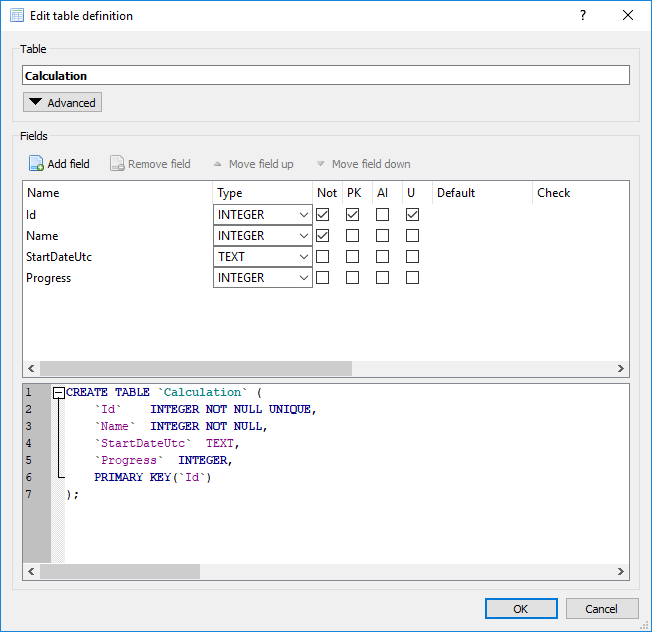Check Unique for StartDateUtc field
The width and height of the screenshot is (652, 632).
pos(412,257)
